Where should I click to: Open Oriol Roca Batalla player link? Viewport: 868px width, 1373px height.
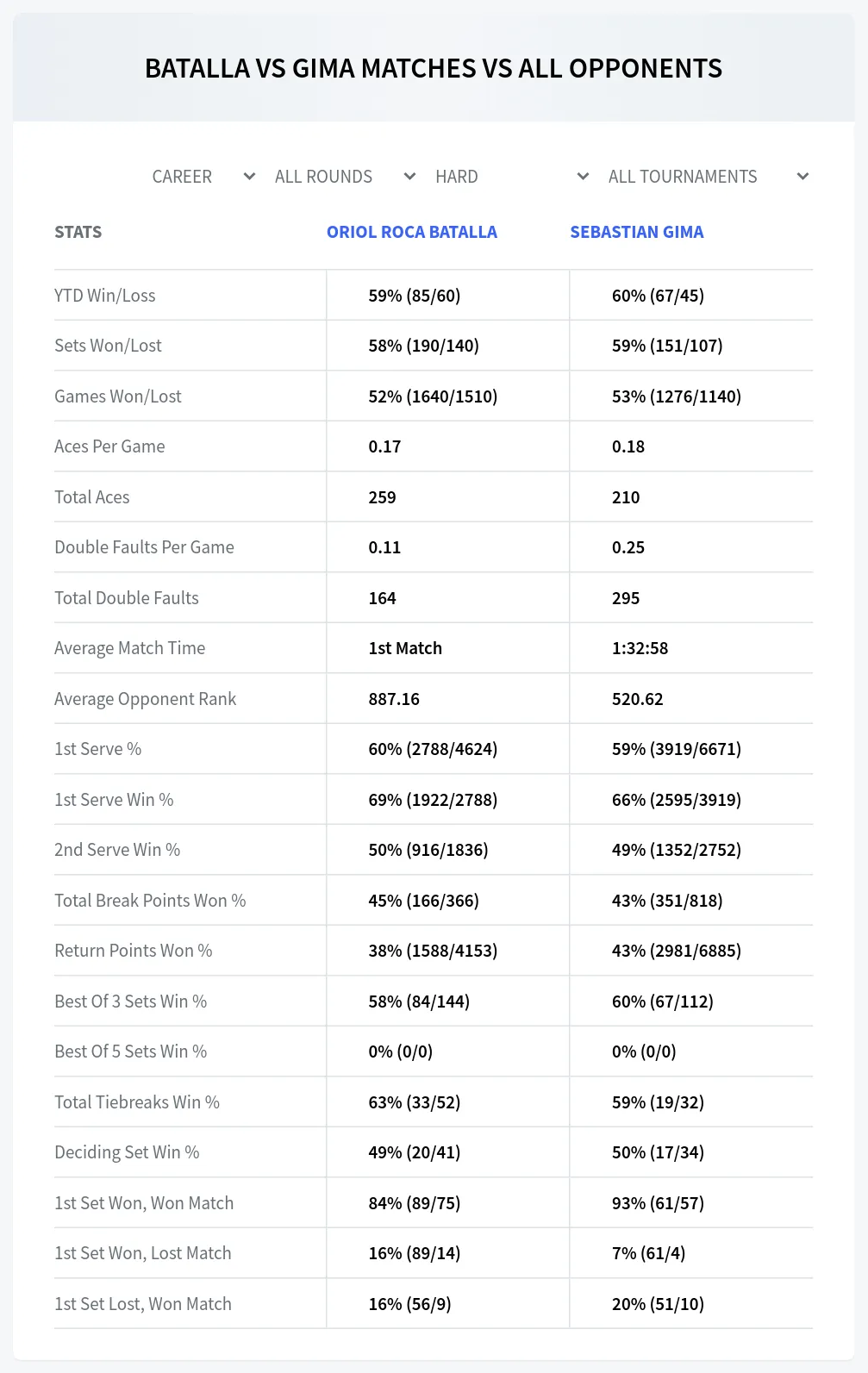pyautogui.click(x=412, y=232)
